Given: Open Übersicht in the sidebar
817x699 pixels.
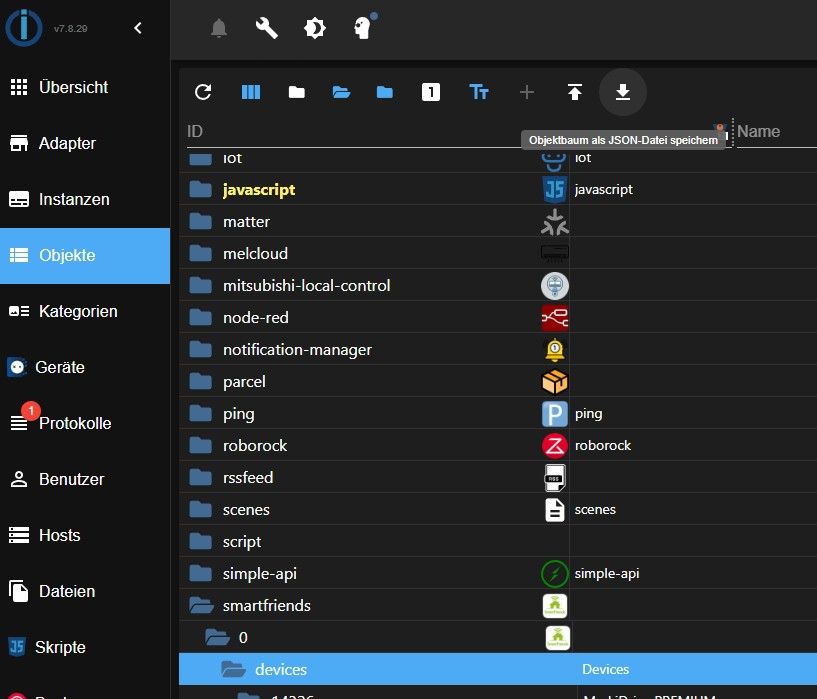Looking at the screenshot, I should pos(85,87).
